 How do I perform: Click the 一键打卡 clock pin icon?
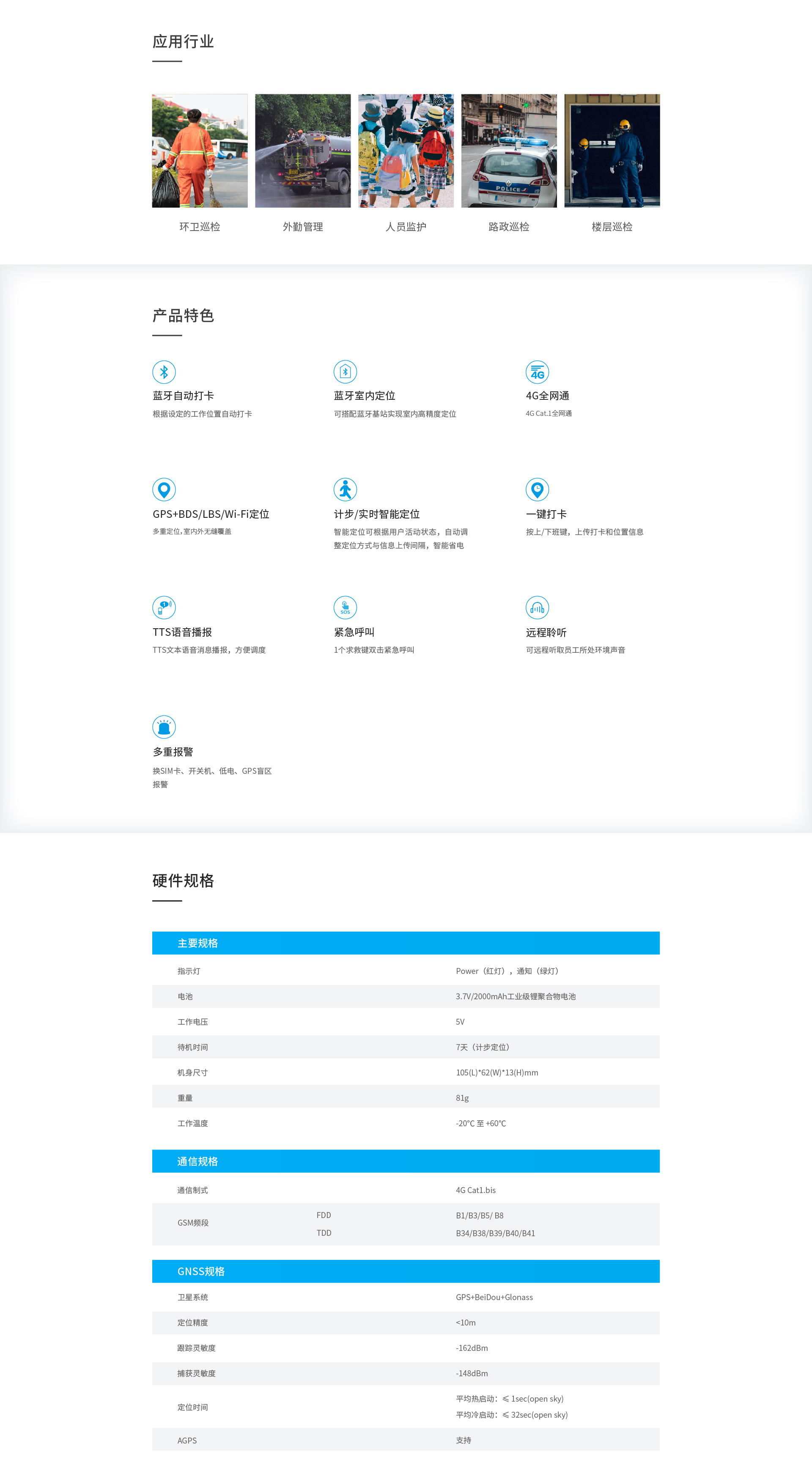(537, 489)
